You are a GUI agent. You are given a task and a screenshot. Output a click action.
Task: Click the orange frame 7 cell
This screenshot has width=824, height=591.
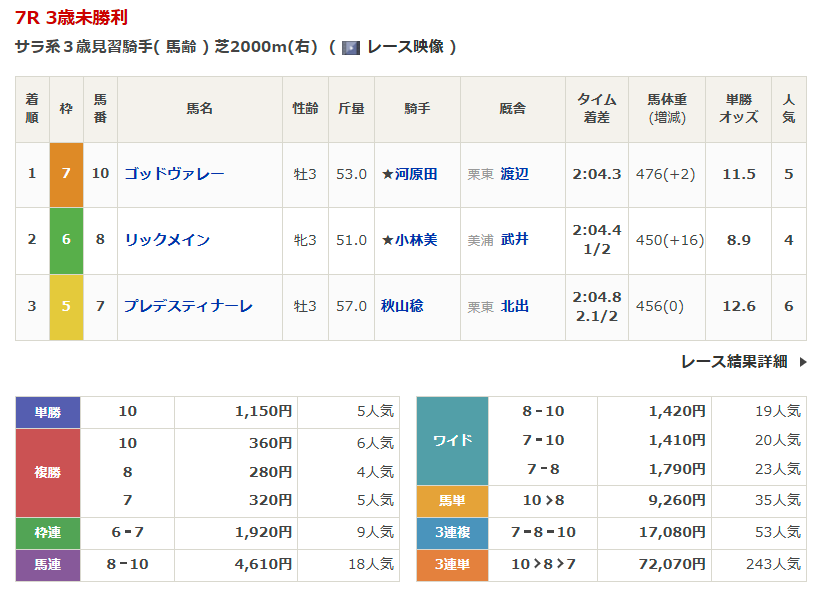[66, 174]
